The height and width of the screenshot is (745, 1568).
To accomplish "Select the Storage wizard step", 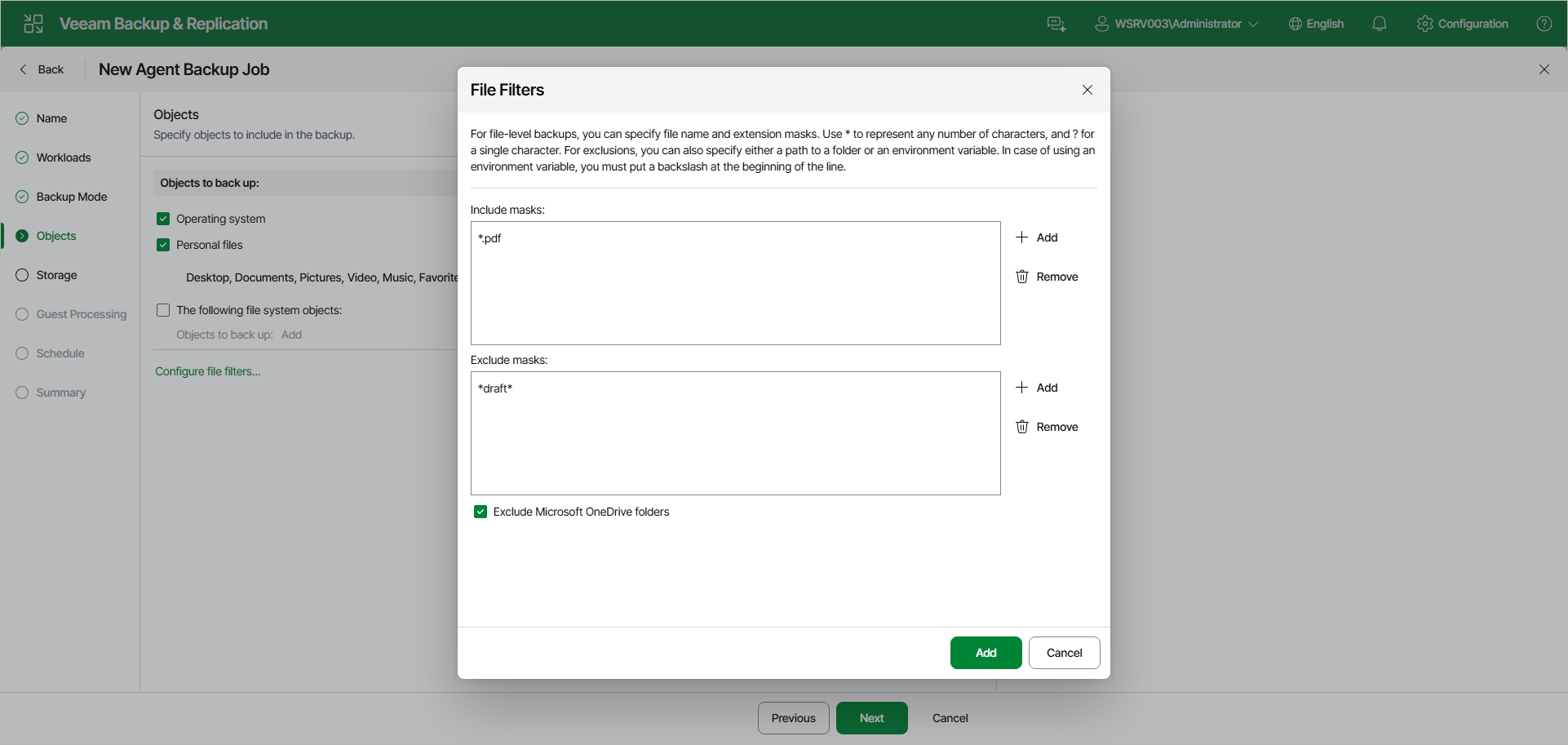I will [56, 275].
